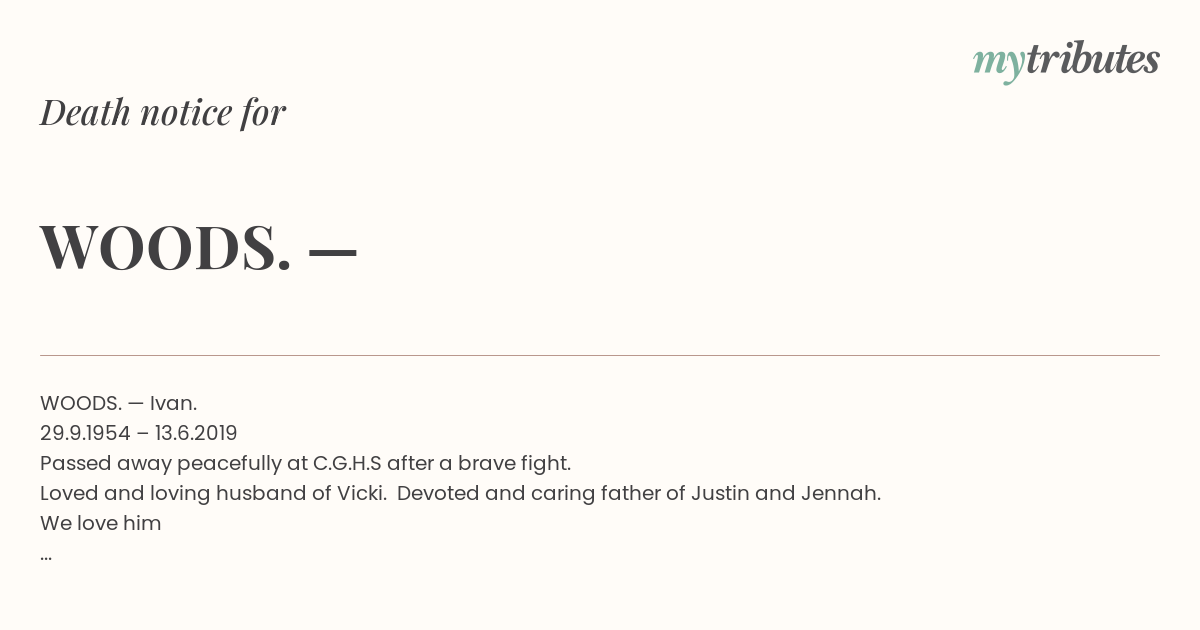Click the name 'Vicki' in the notice

(362, 493)
